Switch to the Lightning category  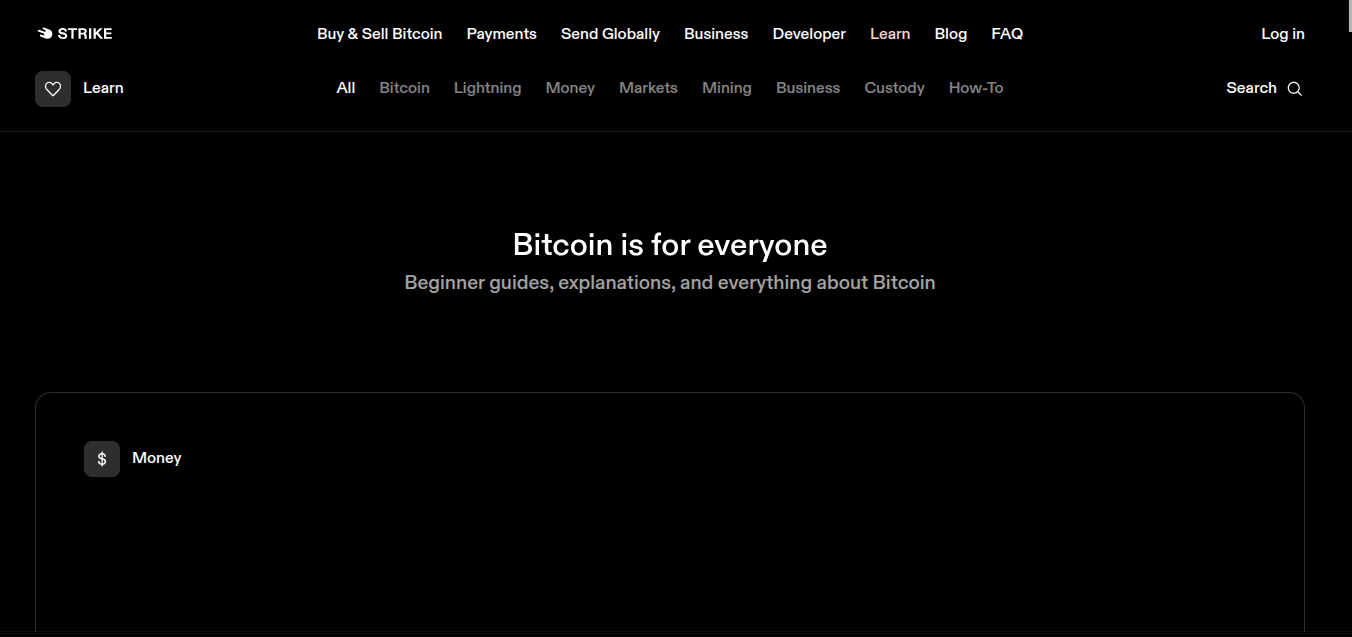coord(488,88)
